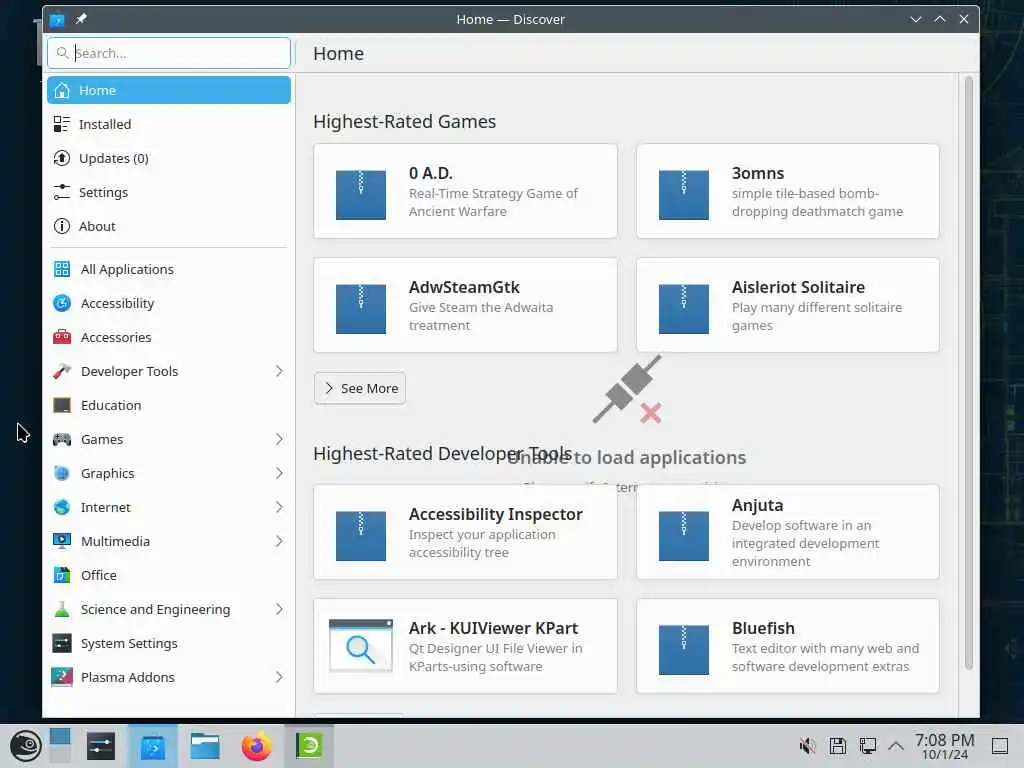
Task: Show hidden system tray icons arrow
Action: 896,746
